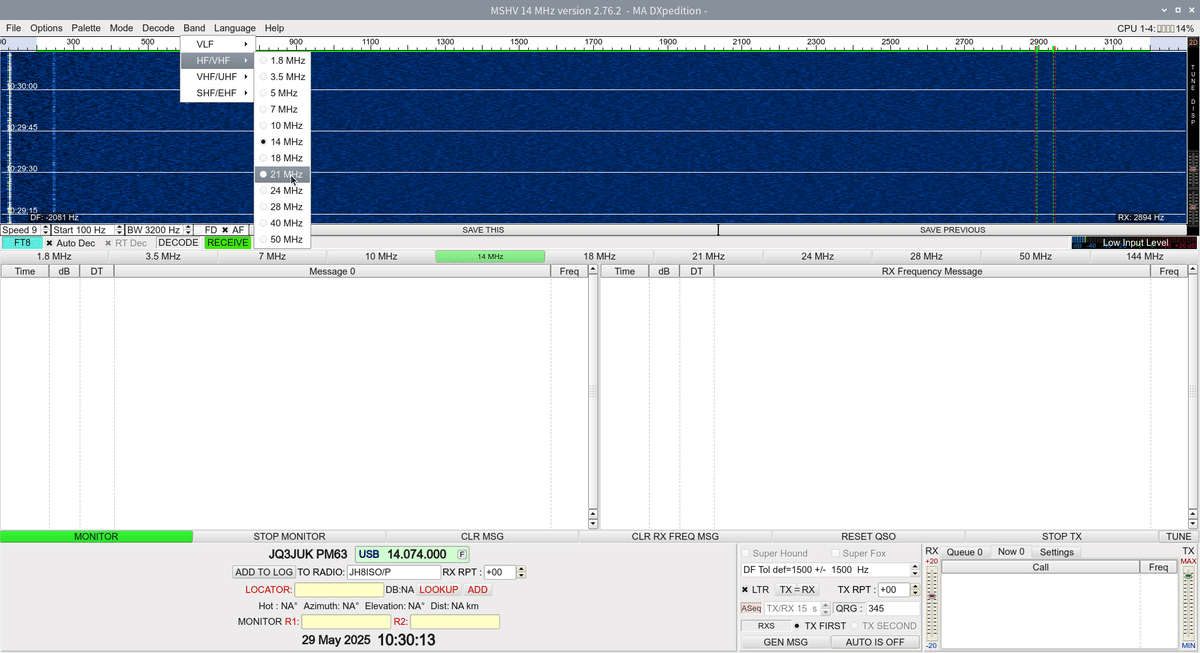Open the SHF/EHF submenu
The height and width of the screenshot is (653, 1200).
[216, 93]
